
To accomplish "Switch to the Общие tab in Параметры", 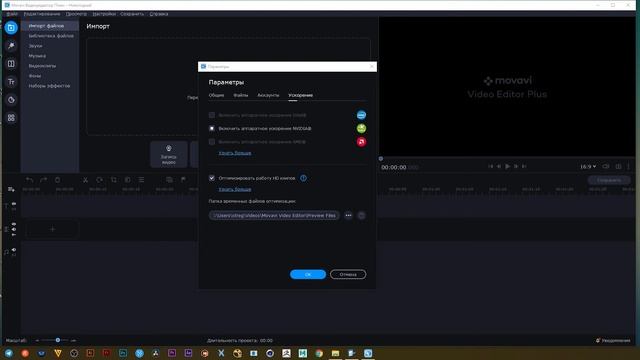I will click(216, 95).
